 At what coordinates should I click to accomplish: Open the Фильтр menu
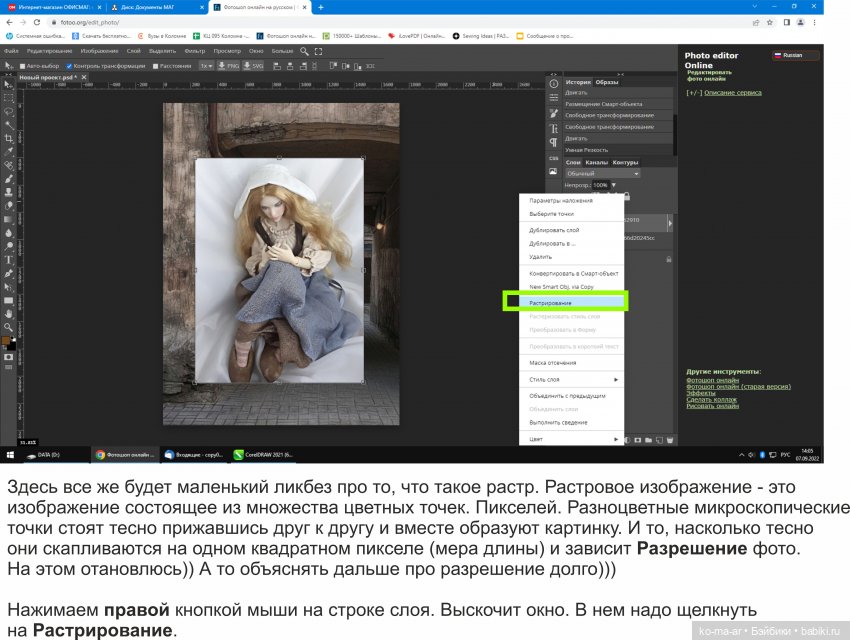(193, 50)
